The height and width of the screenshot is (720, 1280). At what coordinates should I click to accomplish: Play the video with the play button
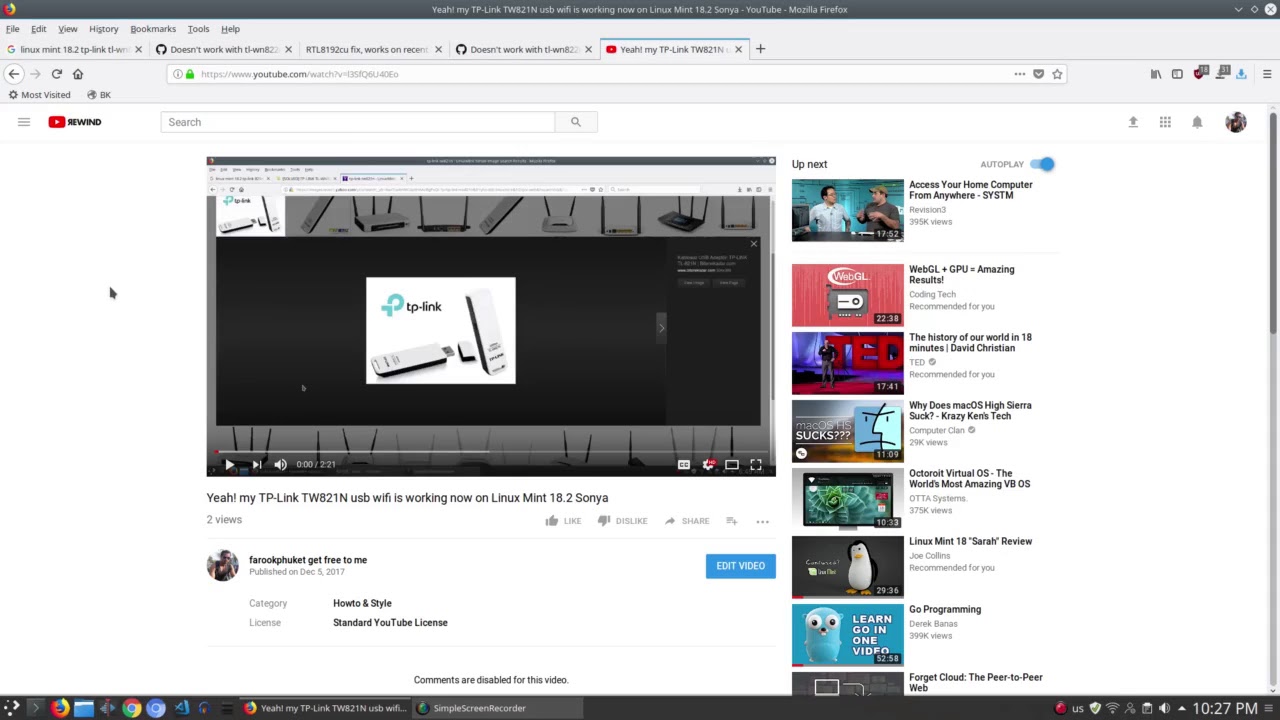click(229, 464)
